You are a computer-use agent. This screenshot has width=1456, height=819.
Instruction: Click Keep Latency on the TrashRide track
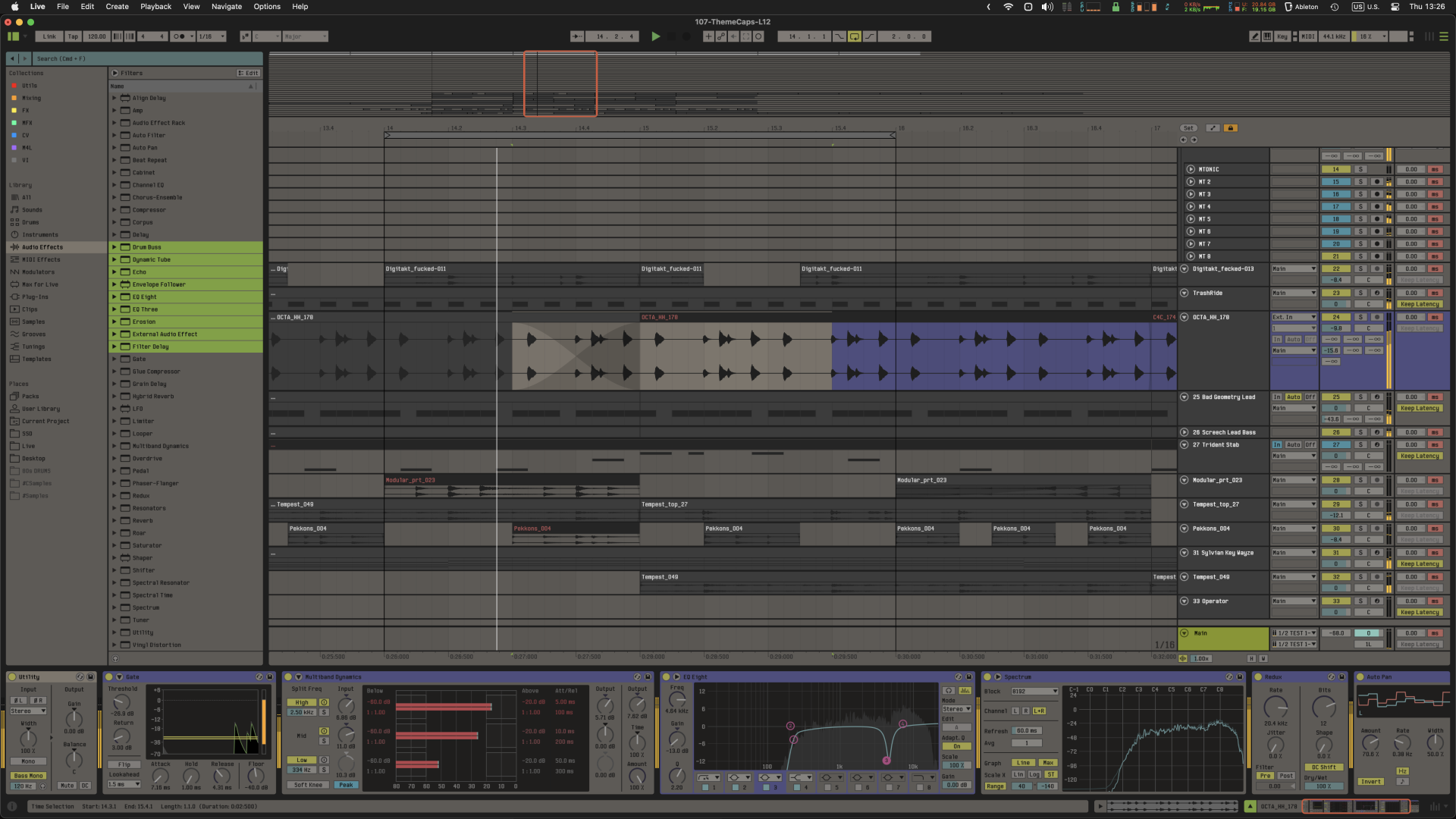tap(1421, 304)
